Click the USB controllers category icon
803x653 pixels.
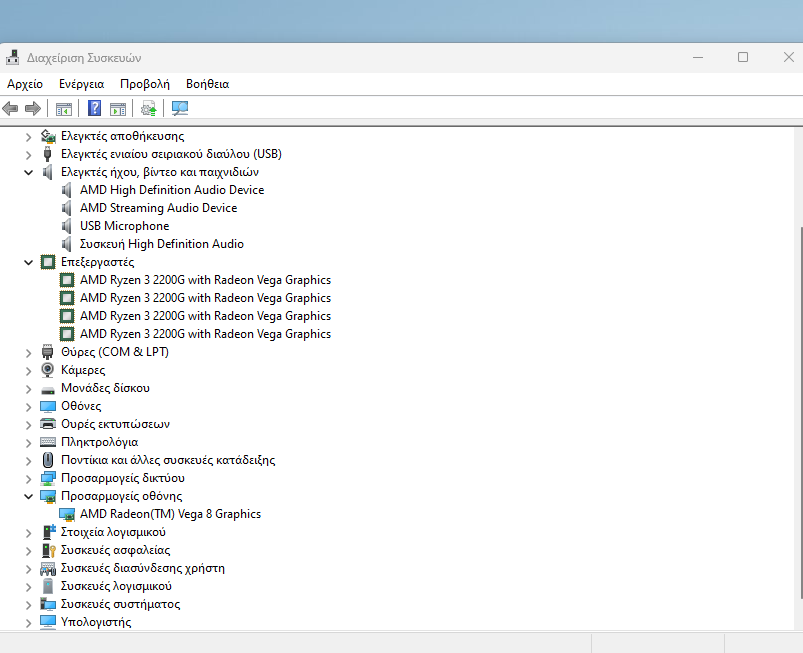[x=48, y=154]
